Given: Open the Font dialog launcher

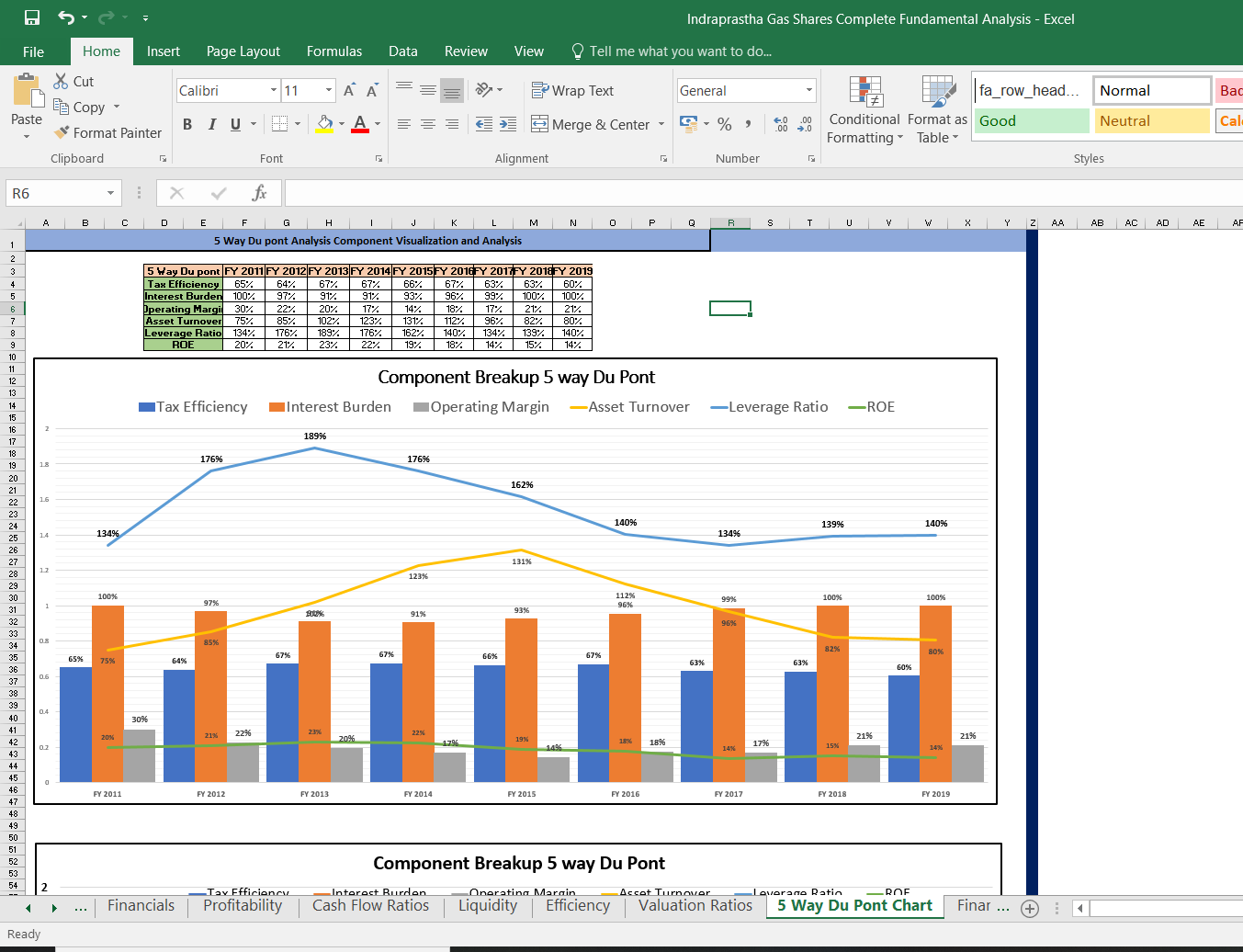Looking at the screenshot, I should pos(379,159).
